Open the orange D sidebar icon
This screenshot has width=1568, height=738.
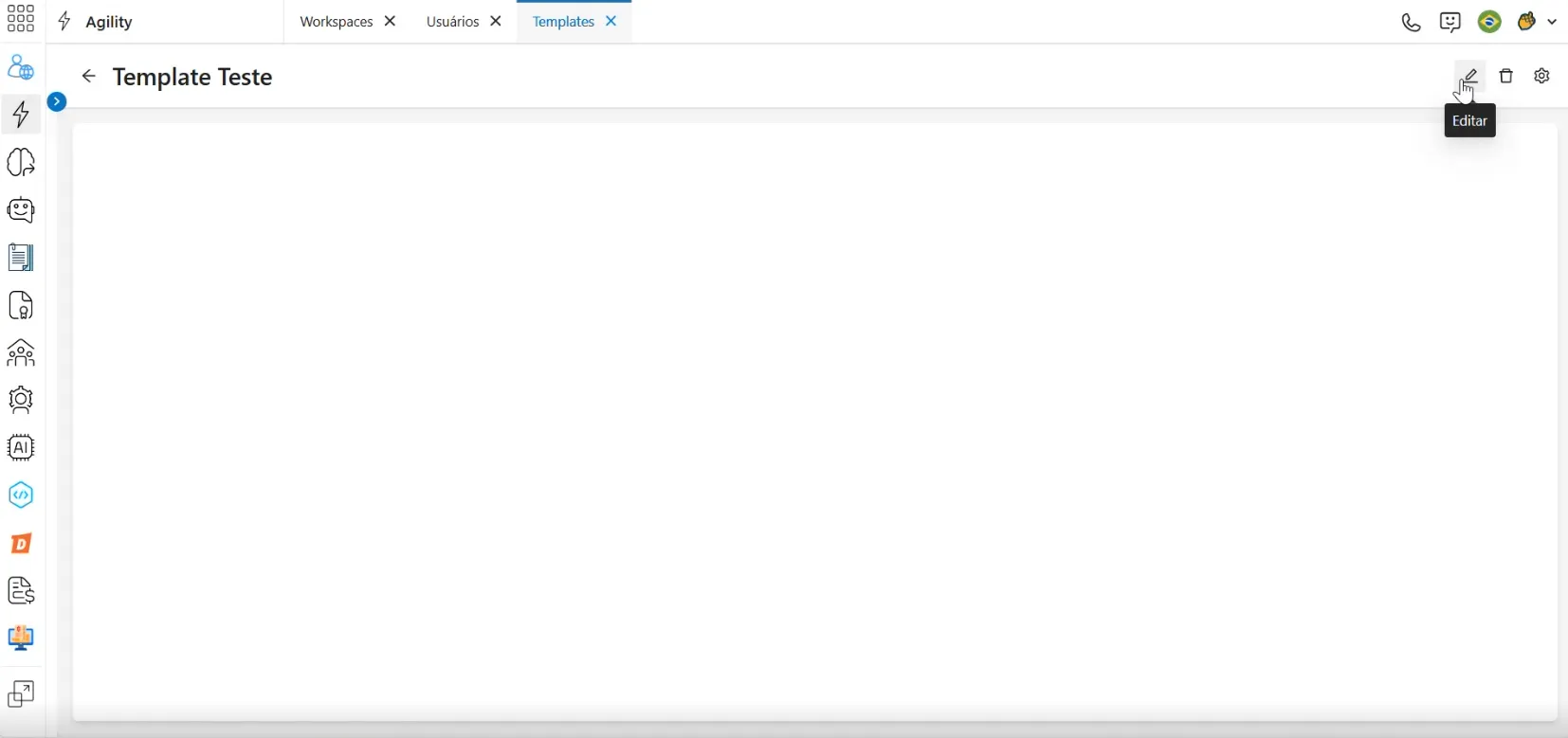point(21,544)
